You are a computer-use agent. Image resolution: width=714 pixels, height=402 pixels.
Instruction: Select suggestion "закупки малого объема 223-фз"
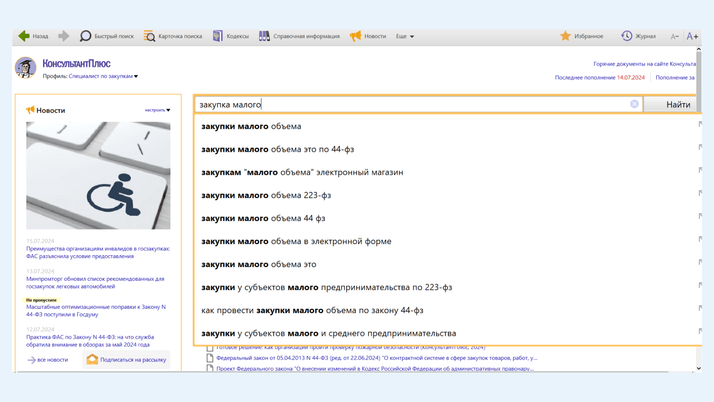point(266,195)
